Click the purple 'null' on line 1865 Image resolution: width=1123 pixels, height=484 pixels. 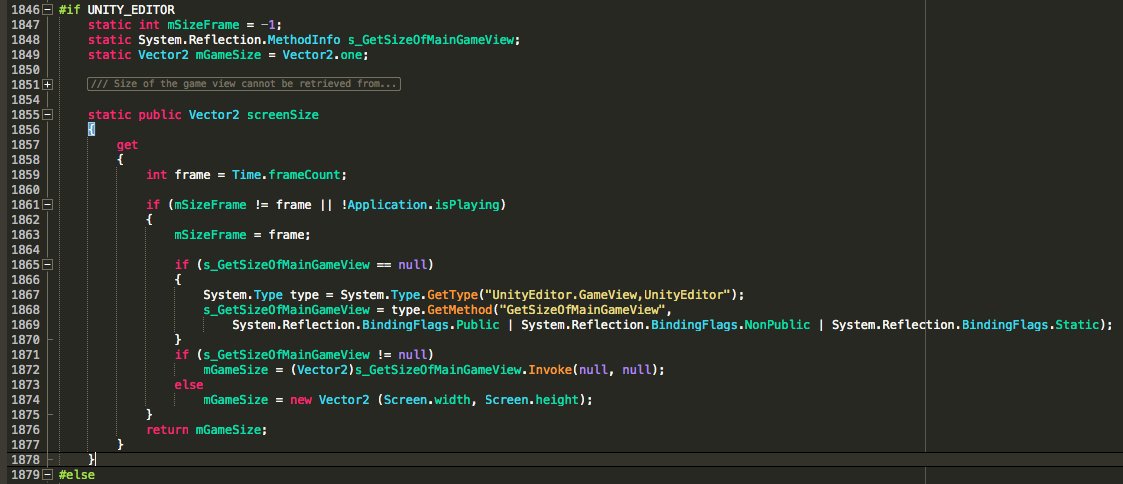413,265
